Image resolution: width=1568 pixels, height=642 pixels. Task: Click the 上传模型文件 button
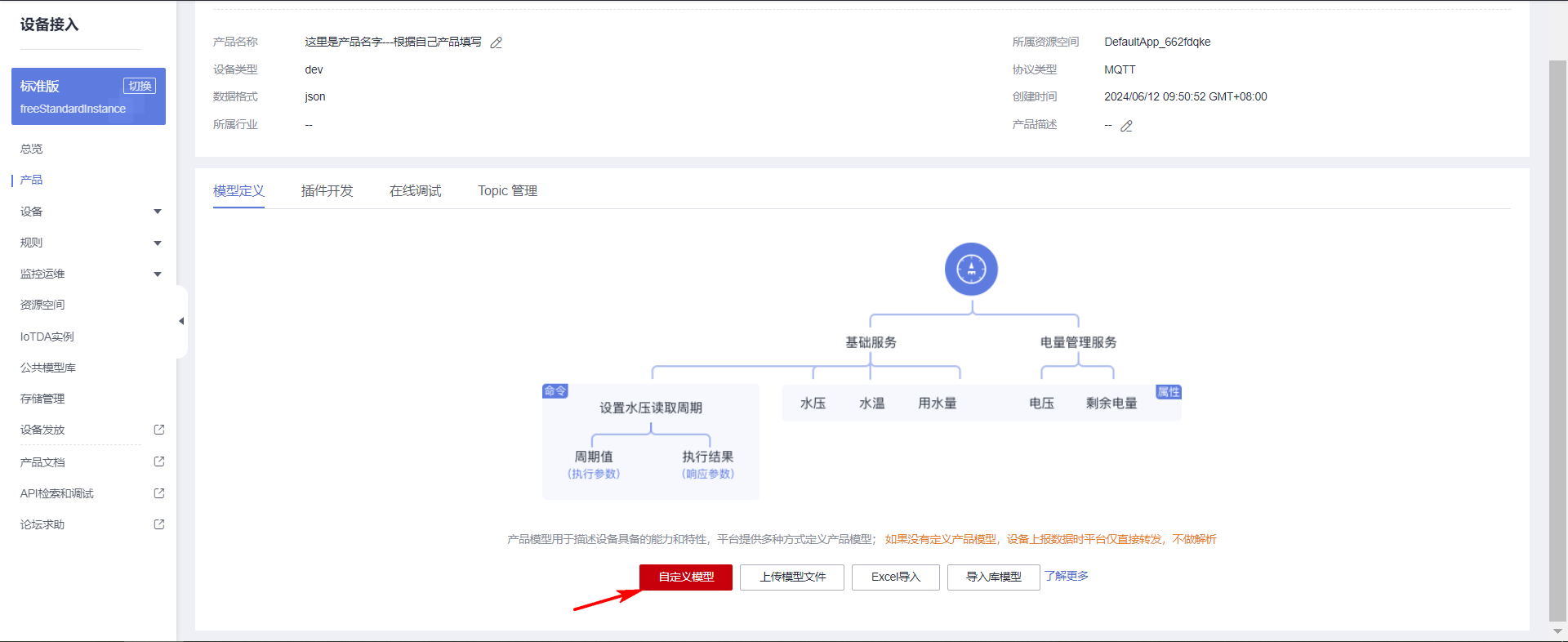click(792, 577)
